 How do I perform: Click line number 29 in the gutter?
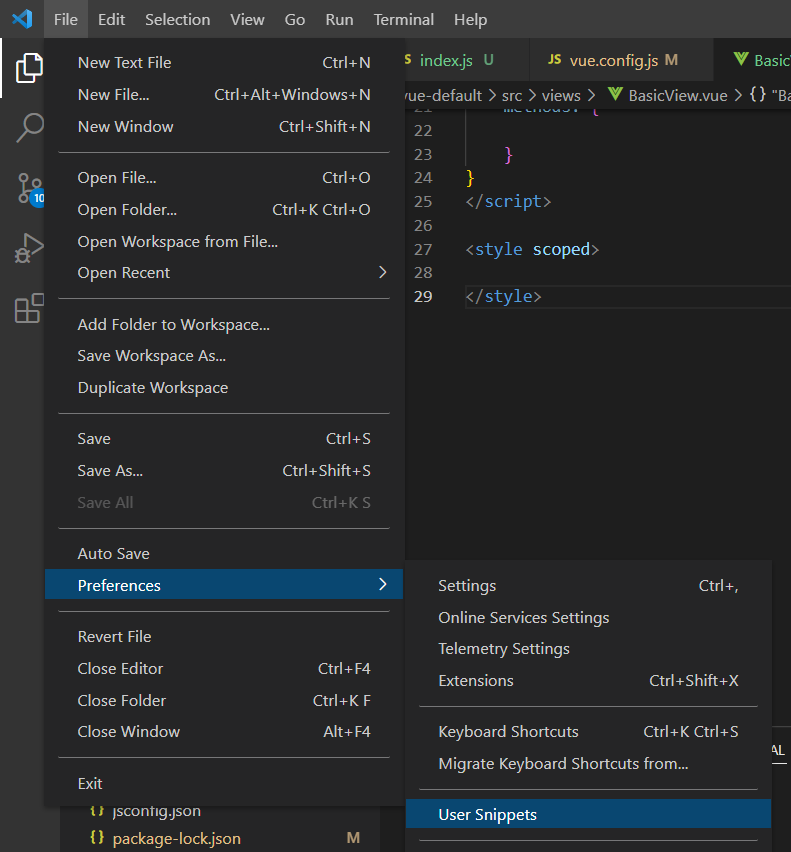pyautogui.click(x=423, y=296)
